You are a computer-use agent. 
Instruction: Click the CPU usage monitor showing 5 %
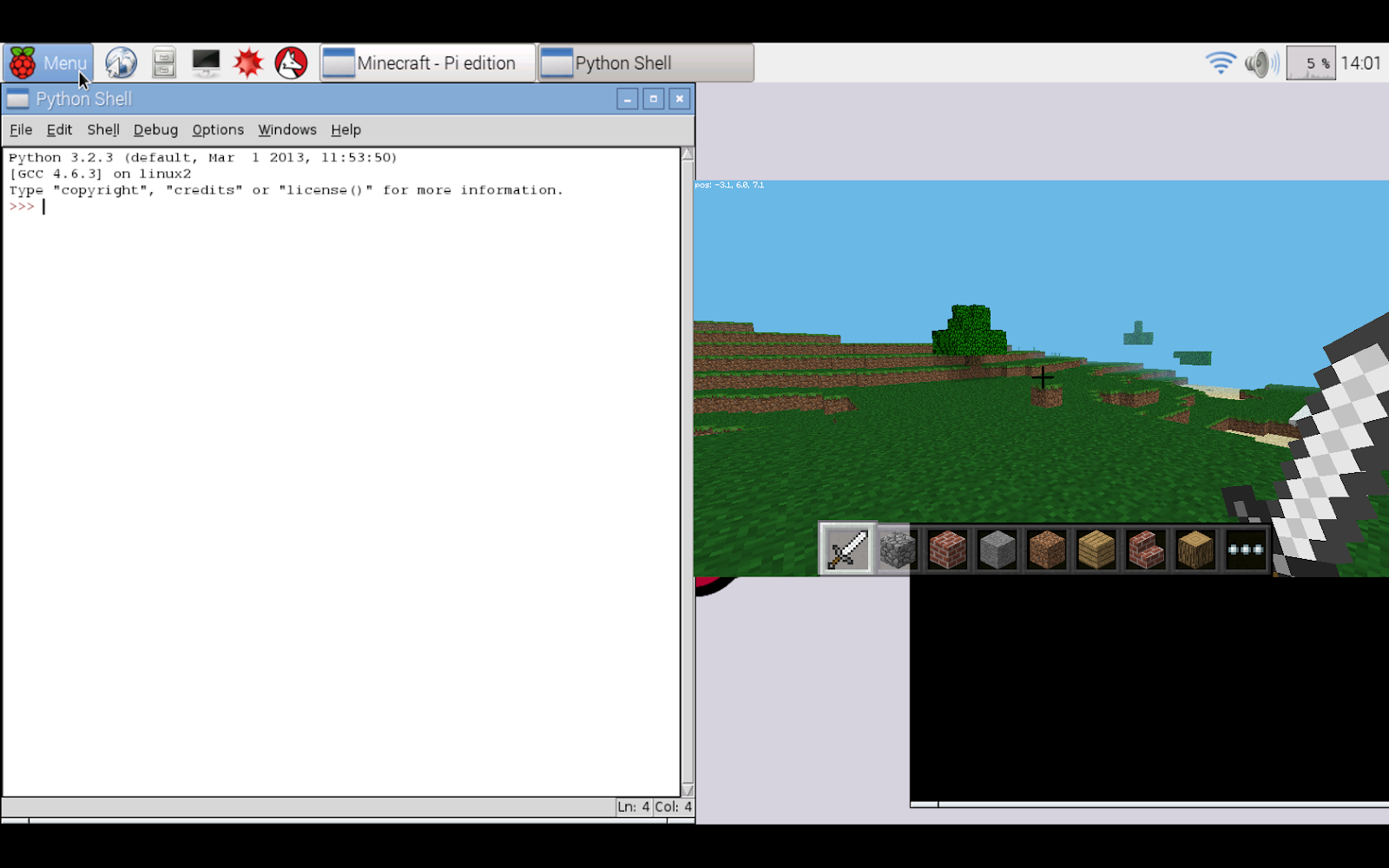click(1311, 63)
